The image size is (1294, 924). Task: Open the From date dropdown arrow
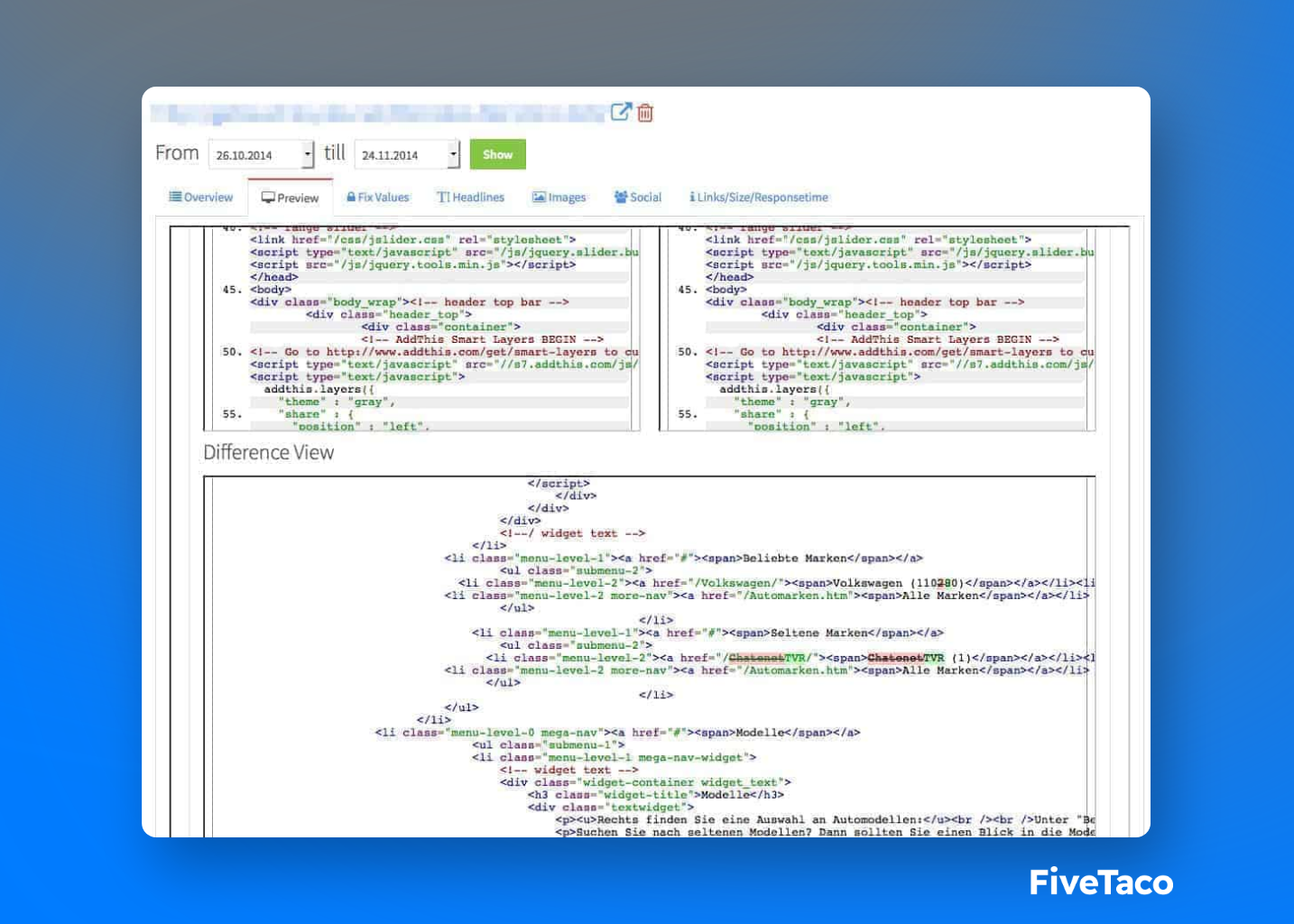pos(308,154)
